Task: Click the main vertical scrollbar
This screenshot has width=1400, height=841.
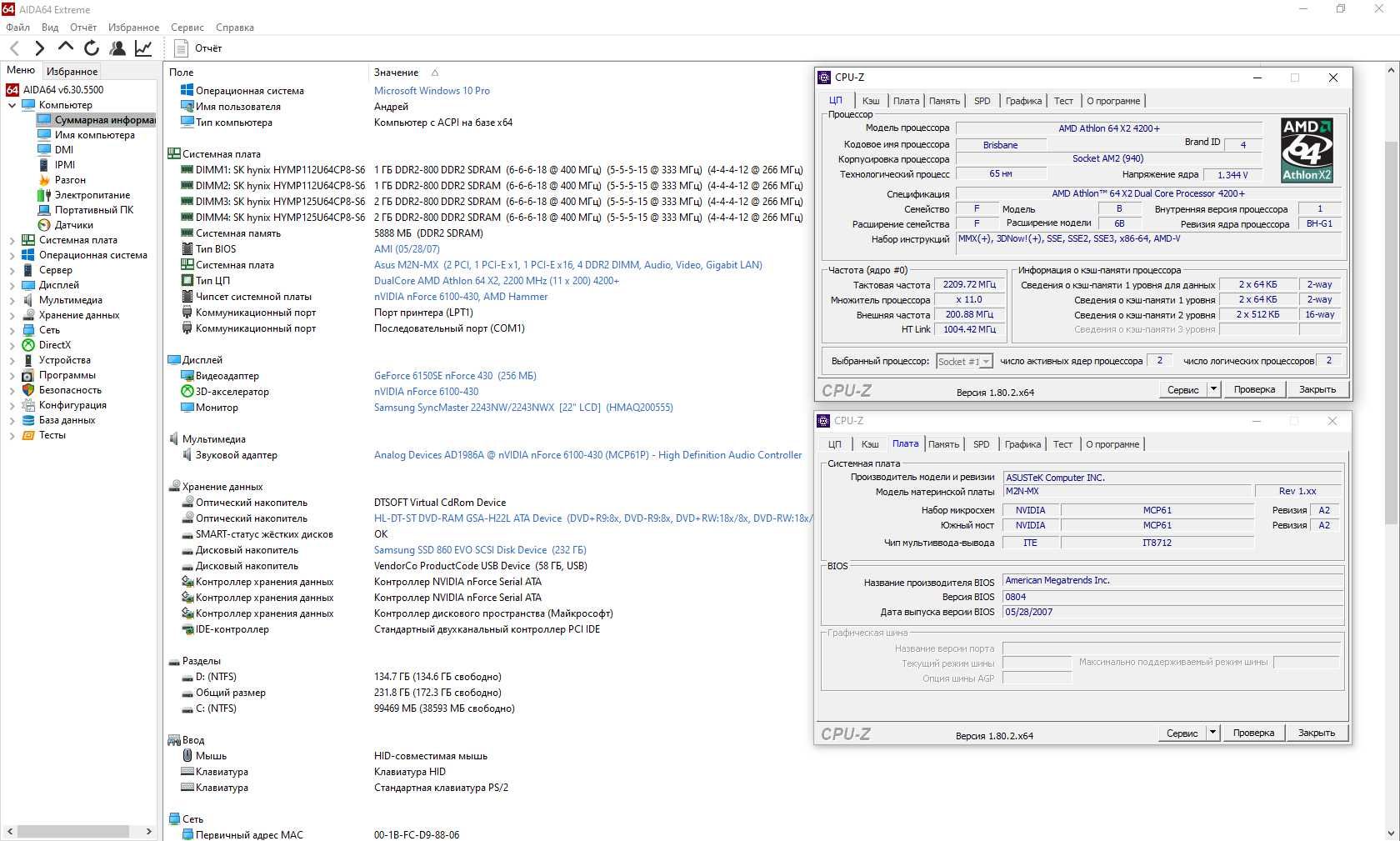Action: [x=1391, y=333]
